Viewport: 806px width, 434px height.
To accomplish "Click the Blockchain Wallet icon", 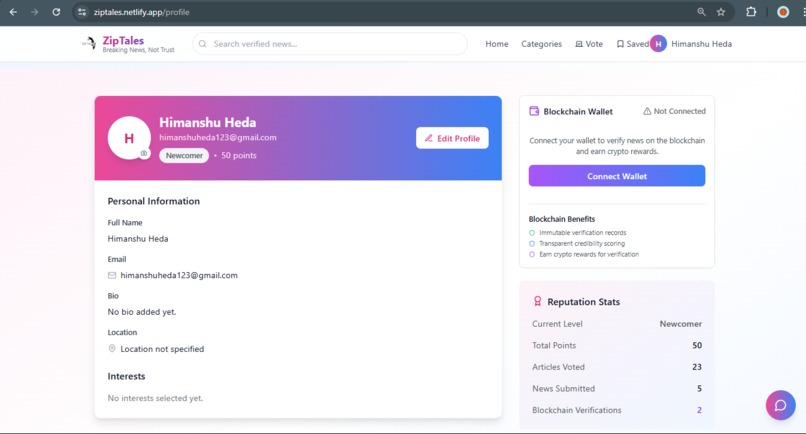I will click(534, 111).
